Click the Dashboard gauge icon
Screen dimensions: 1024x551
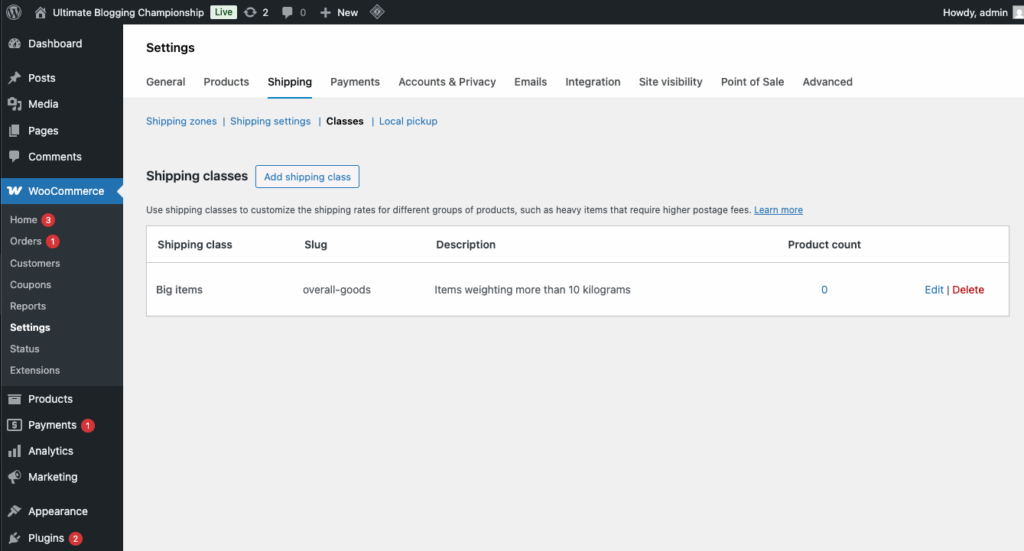[x=14, y=44]
